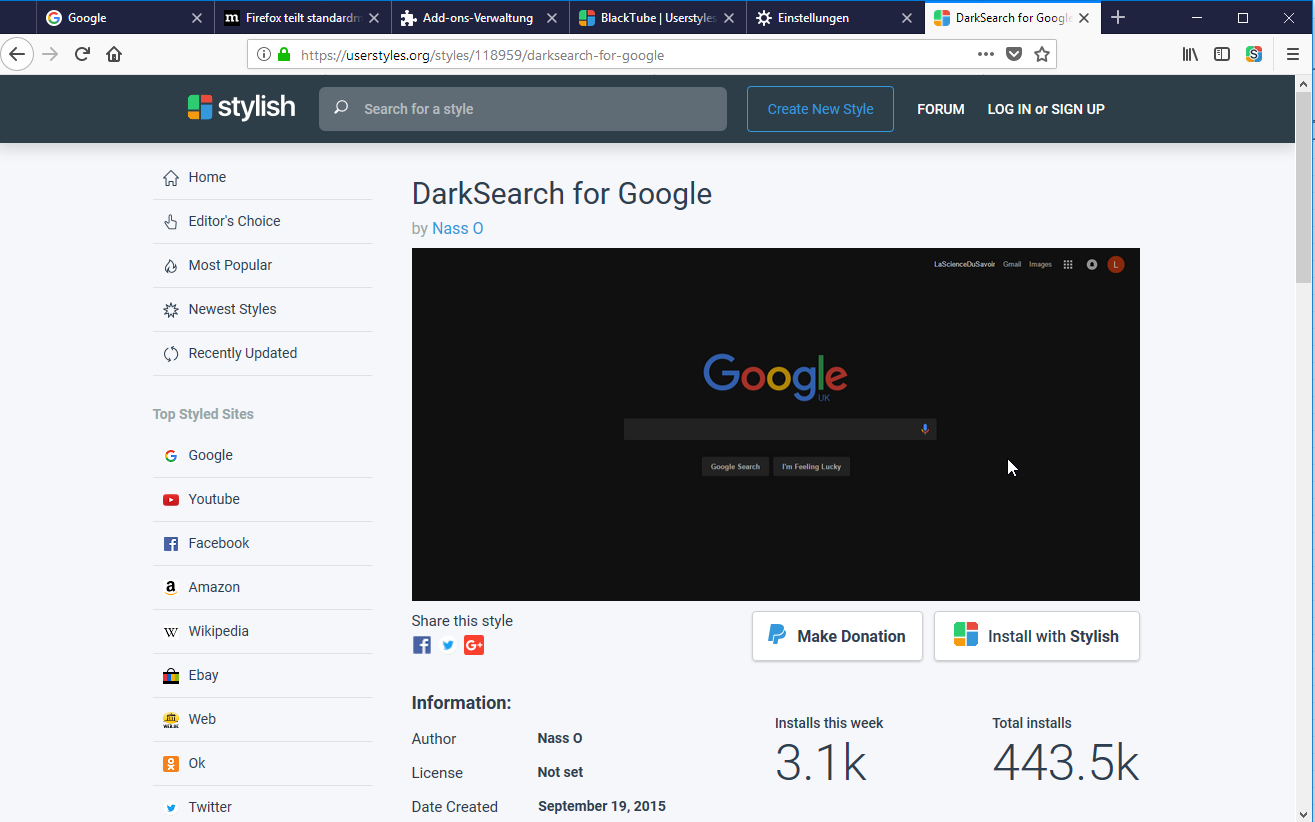Share style via Twitter icon
Image resolution: width=1315 pixels, height=822 pixels.
pos(448,645)
